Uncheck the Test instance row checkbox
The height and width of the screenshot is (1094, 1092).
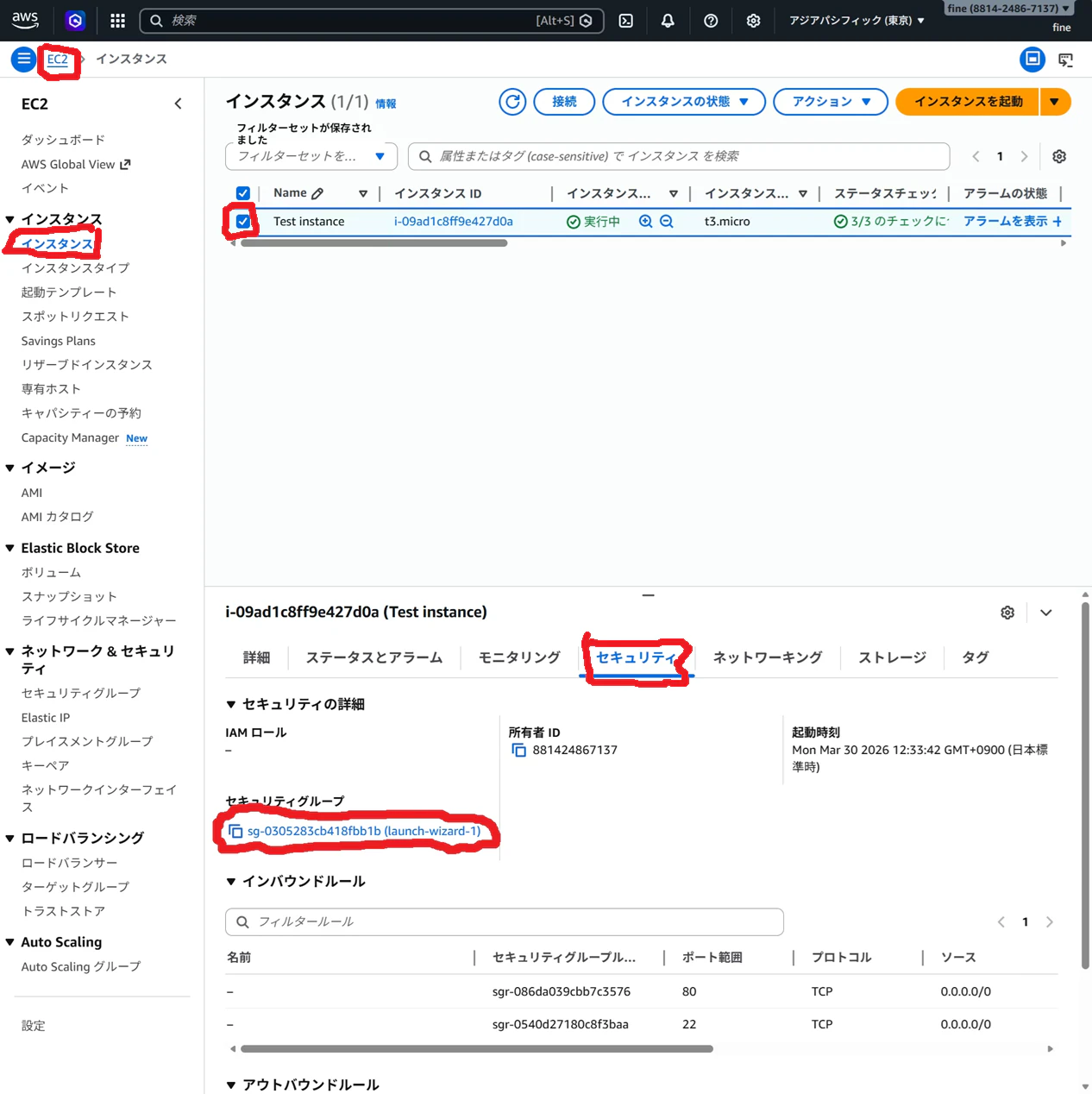243,222
